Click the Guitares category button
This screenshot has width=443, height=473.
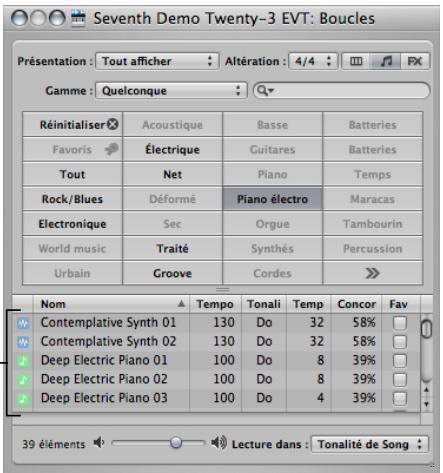272,149
